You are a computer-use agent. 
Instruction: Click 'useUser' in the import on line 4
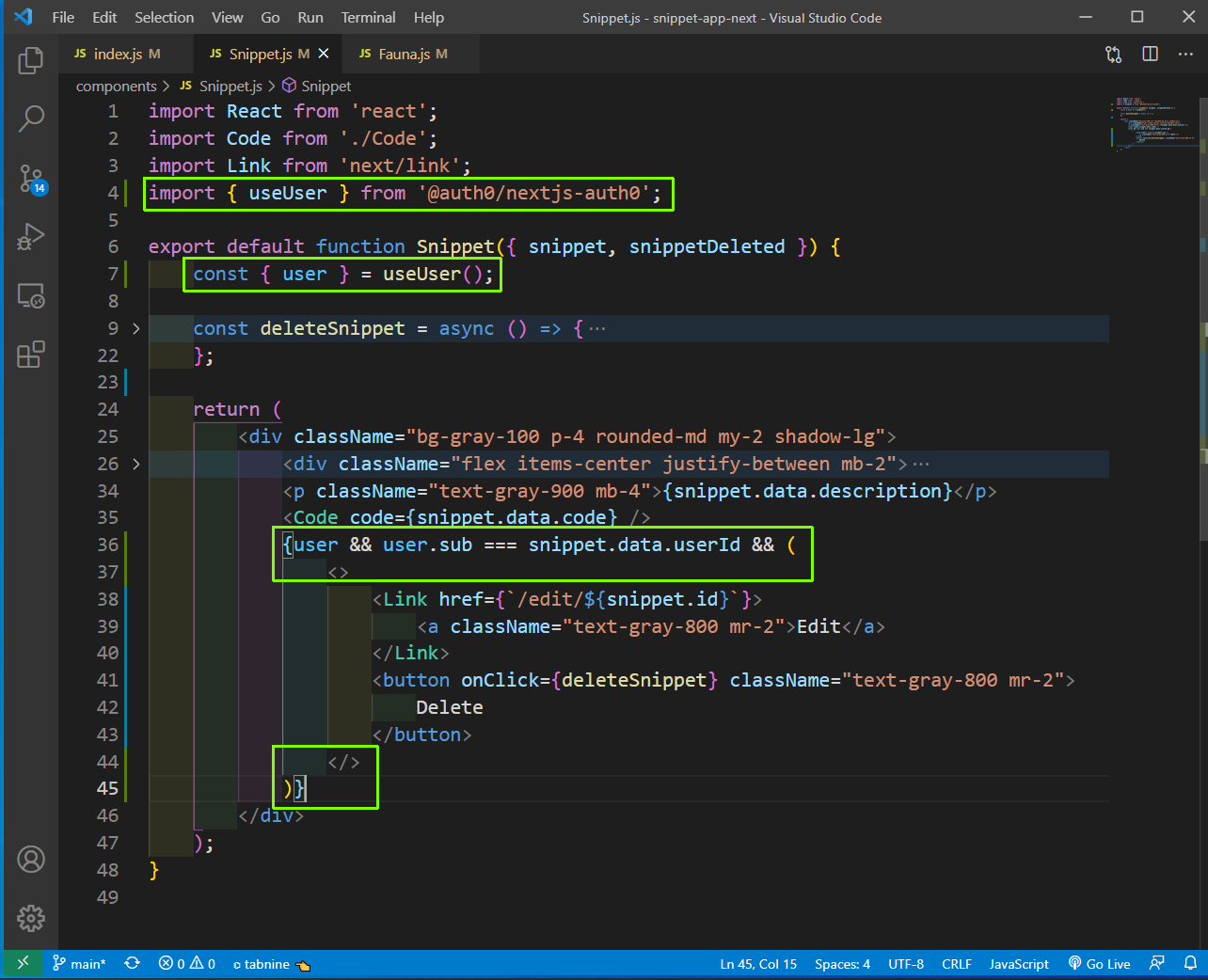click(x=287, y=193)
